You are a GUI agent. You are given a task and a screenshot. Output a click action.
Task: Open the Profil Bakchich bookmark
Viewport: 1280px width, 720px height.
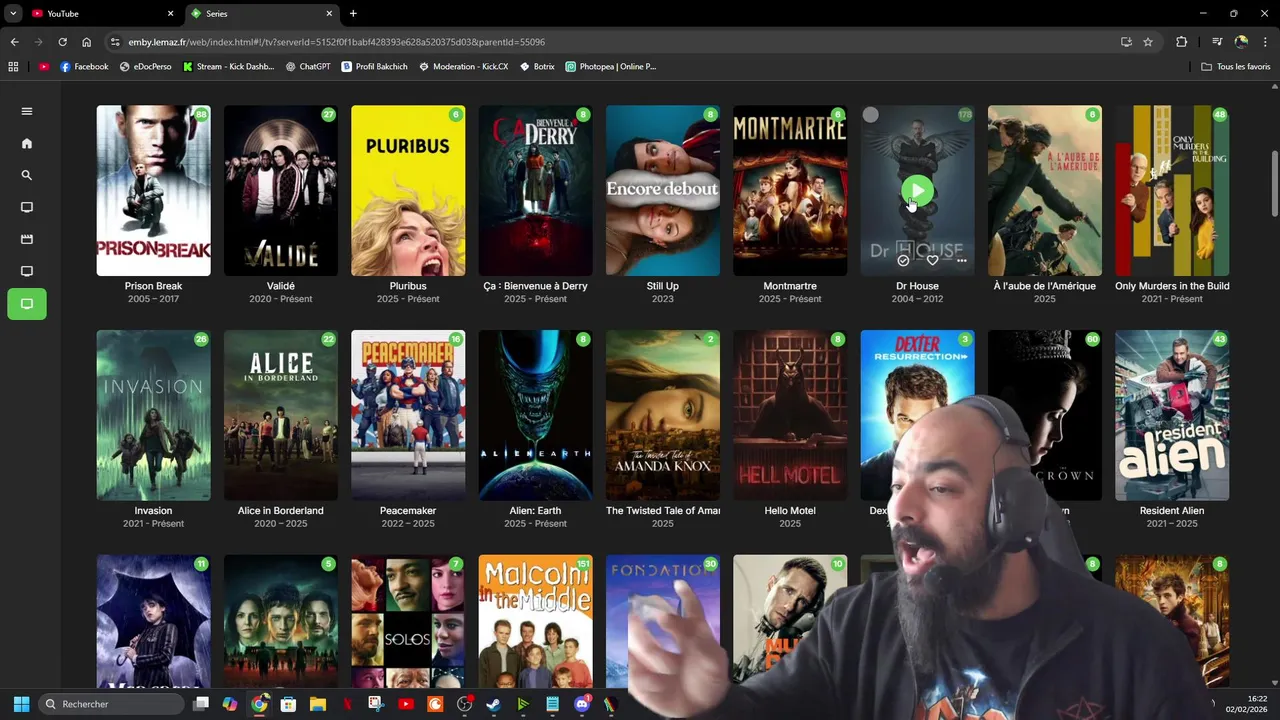[x=375, y=66]
